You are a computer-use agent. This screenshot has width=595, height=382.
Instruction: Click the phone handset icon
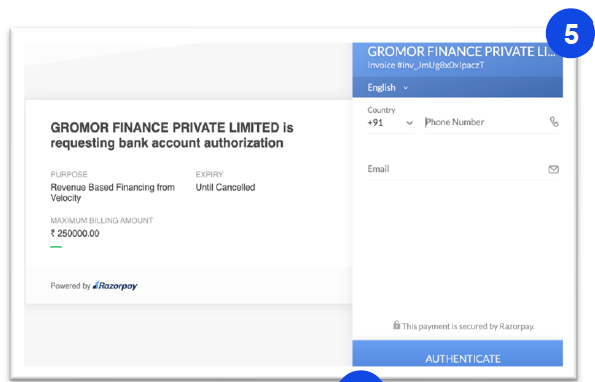pyautogui.click(x=554, y=122)
